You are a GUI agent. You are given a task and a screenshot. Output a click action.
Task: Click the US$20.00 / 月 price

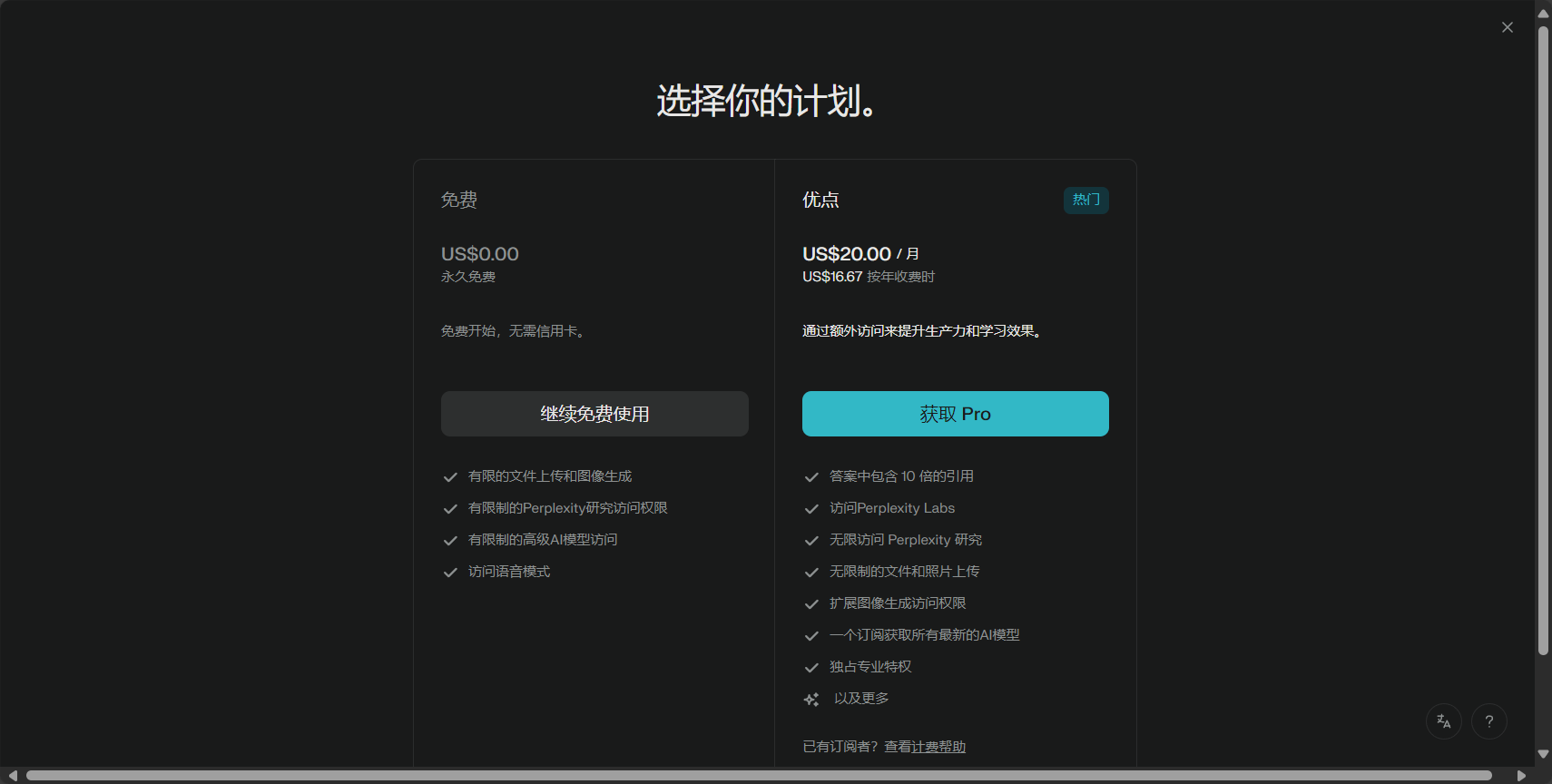(860, 254)
